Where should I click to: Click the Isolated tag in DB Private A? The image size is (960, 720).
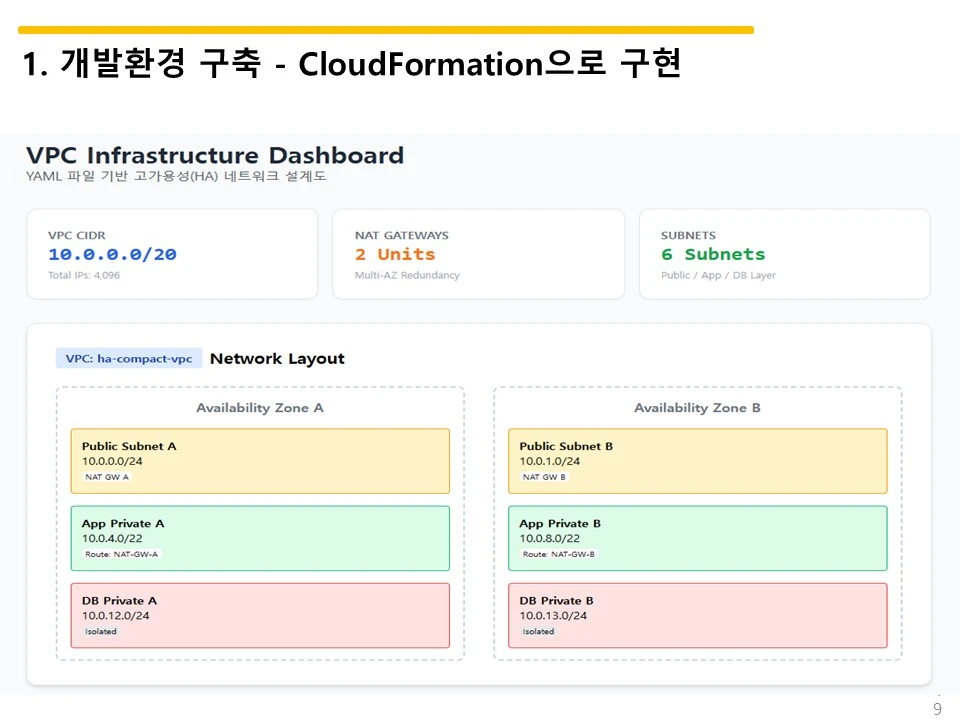tap(101, 631)
